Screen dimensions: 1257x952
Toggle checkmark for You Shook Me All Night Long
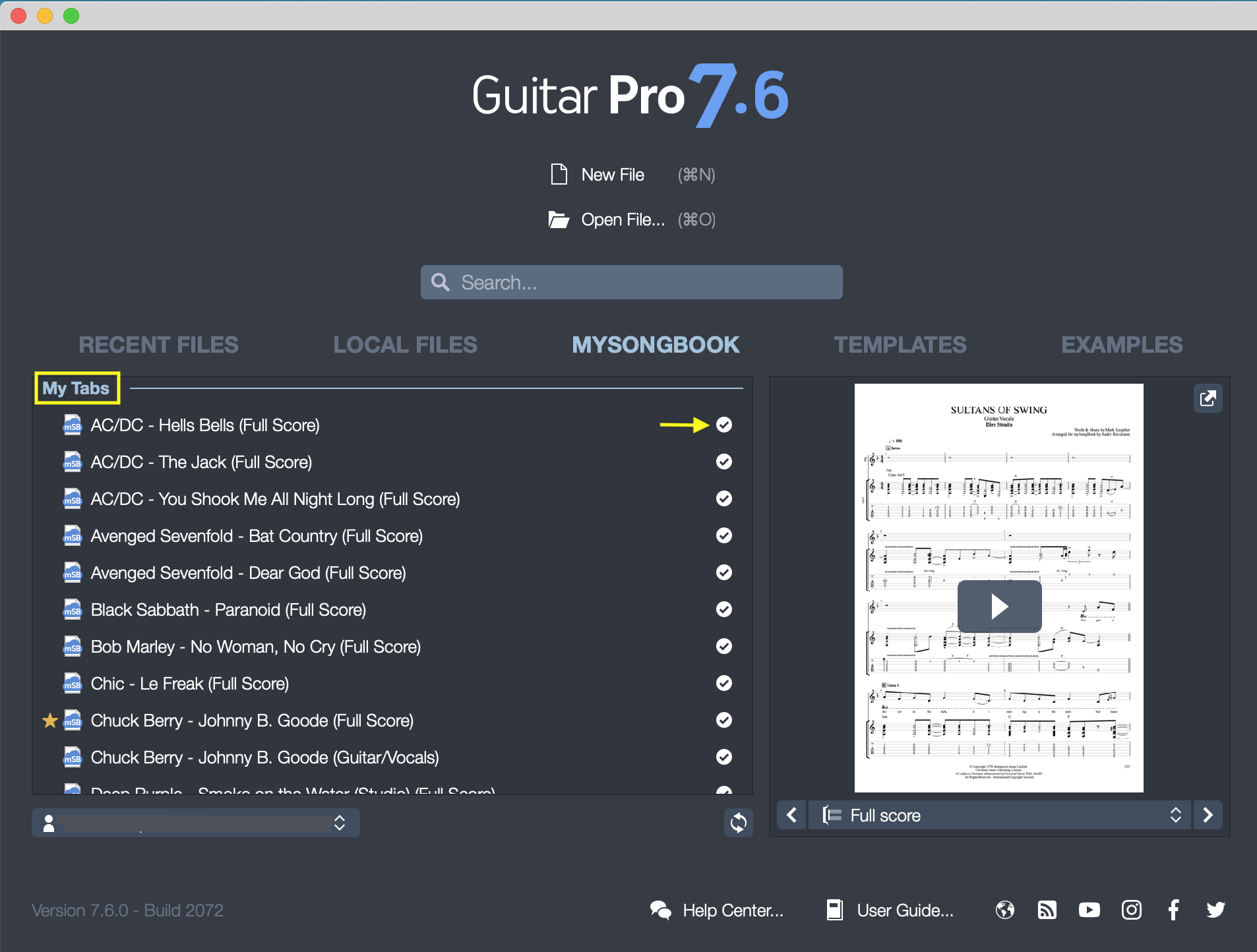(x=724, y=498)
